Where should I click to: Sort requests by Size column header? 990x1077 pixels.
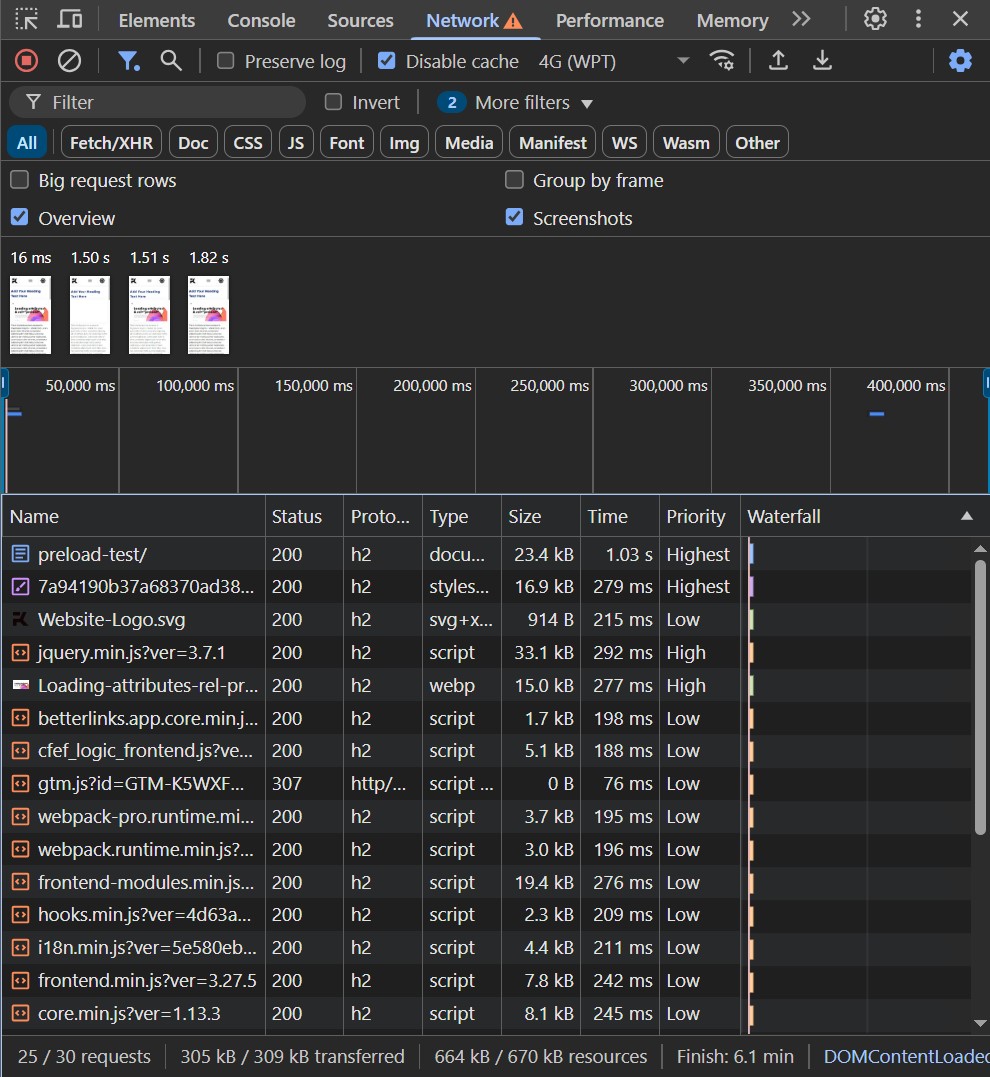tap(541, 517)
